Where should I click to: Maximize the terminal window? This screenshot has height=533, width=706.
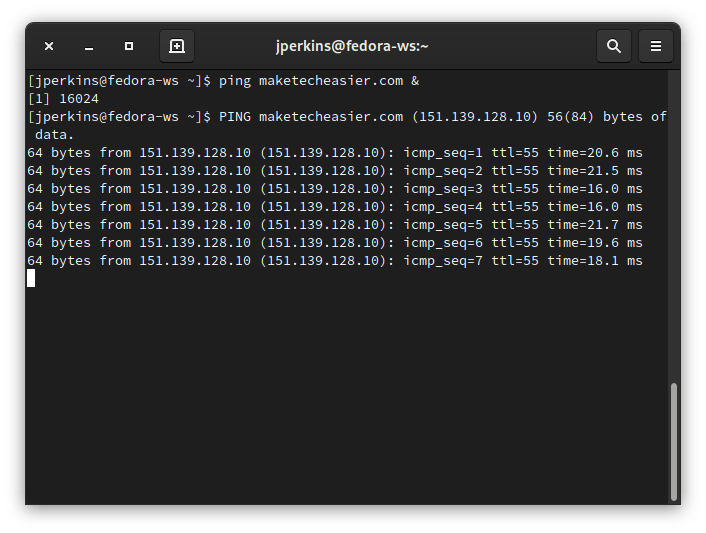tap(129, 46)
